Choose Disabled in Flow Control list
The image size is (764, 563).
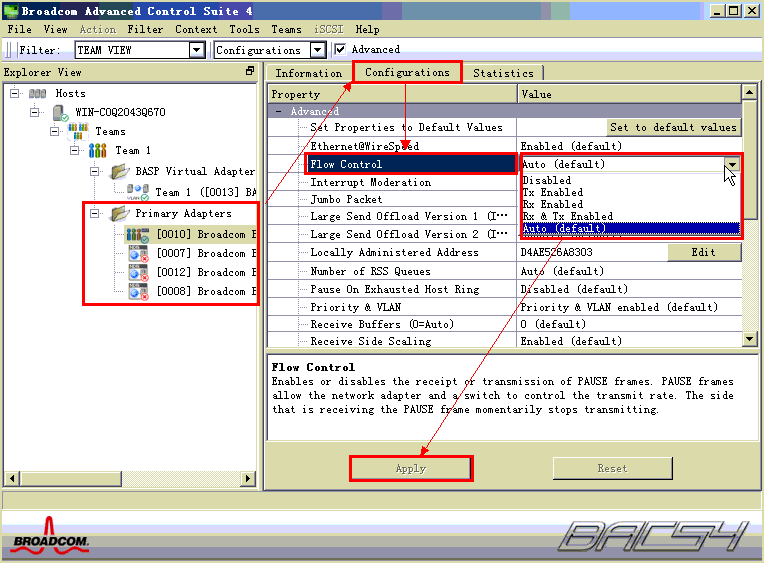click(x=631, y=180)
